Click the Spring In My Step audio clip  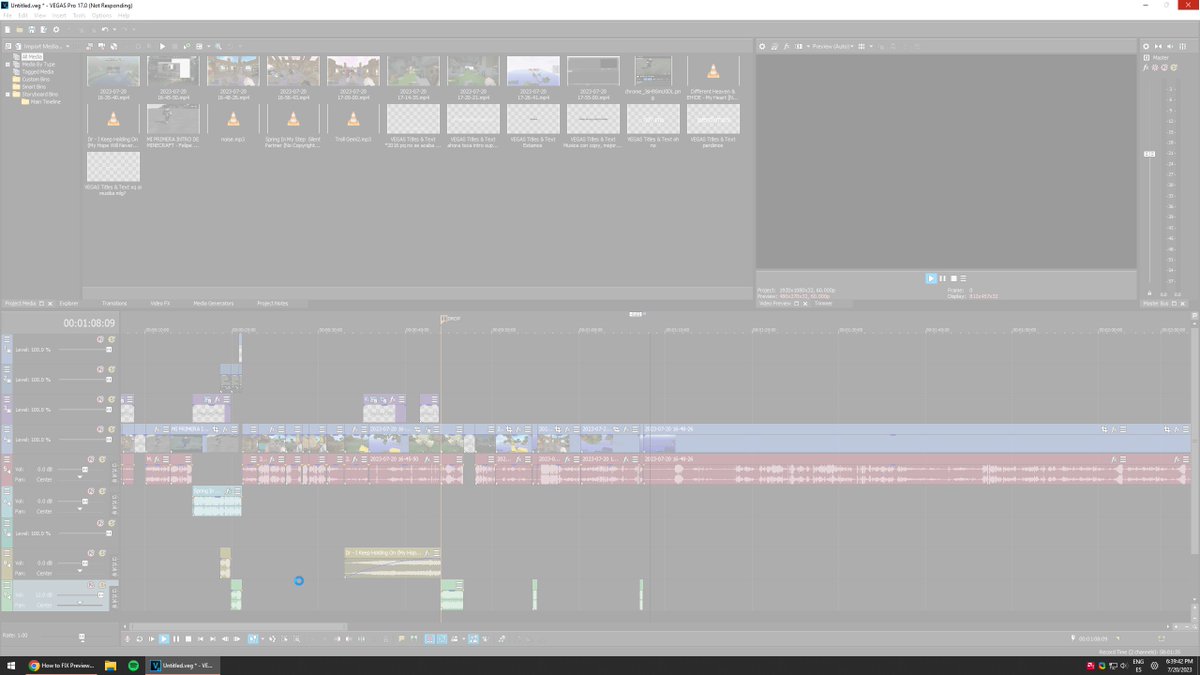tap(217, 500)
